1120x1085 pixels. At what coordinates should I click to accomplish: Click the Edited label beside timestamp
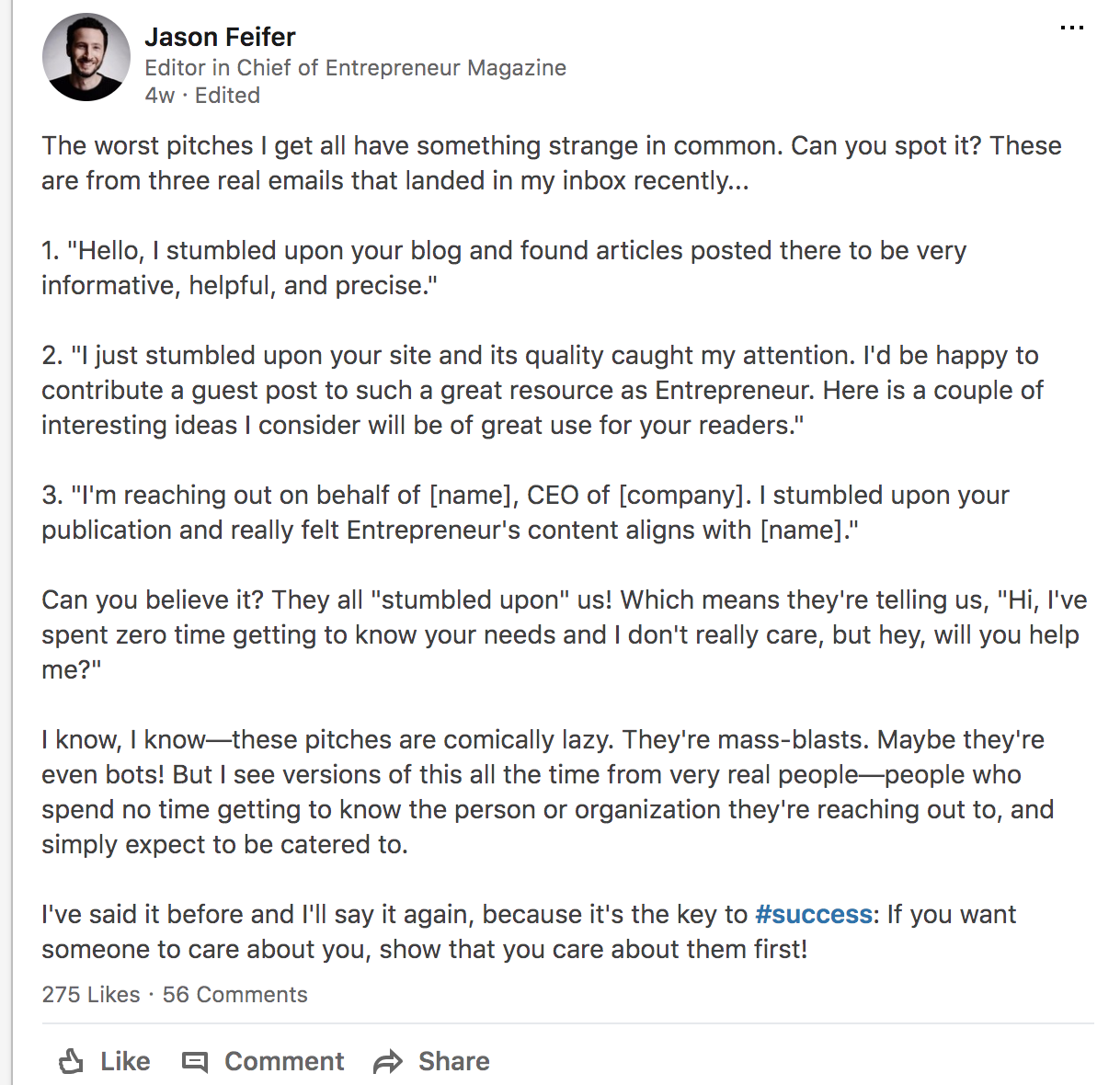(x=227, y=96)
